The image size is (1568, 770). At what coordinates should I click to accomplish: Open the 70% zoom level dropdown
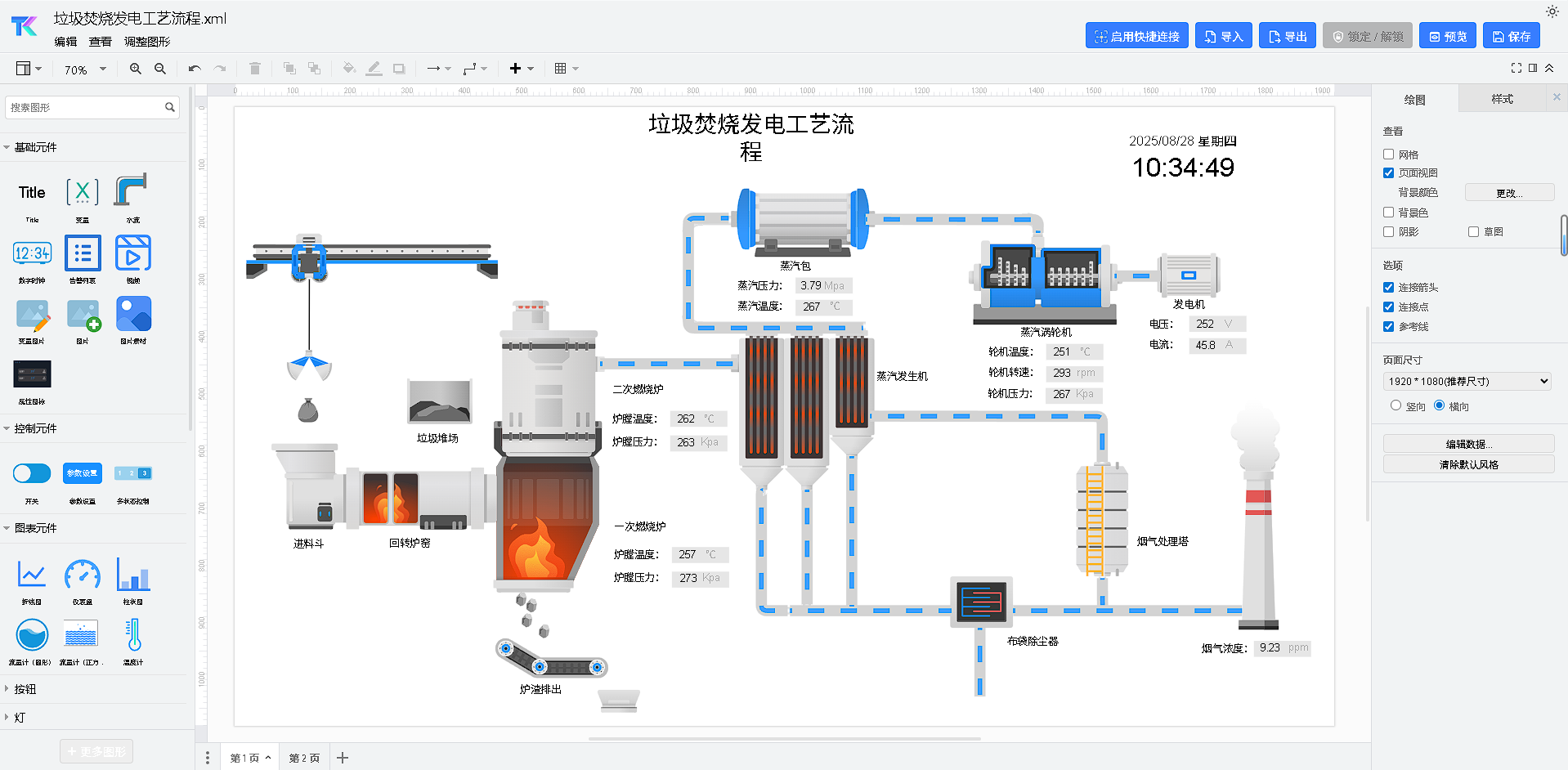coord(85,69)
